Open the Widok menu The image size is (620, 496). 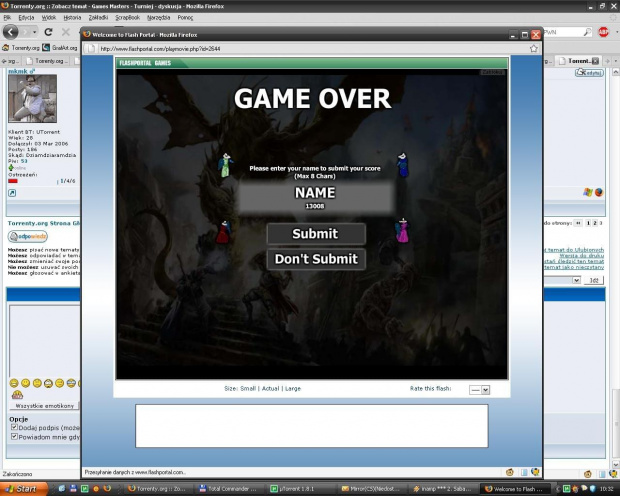(x=49, y=17)
